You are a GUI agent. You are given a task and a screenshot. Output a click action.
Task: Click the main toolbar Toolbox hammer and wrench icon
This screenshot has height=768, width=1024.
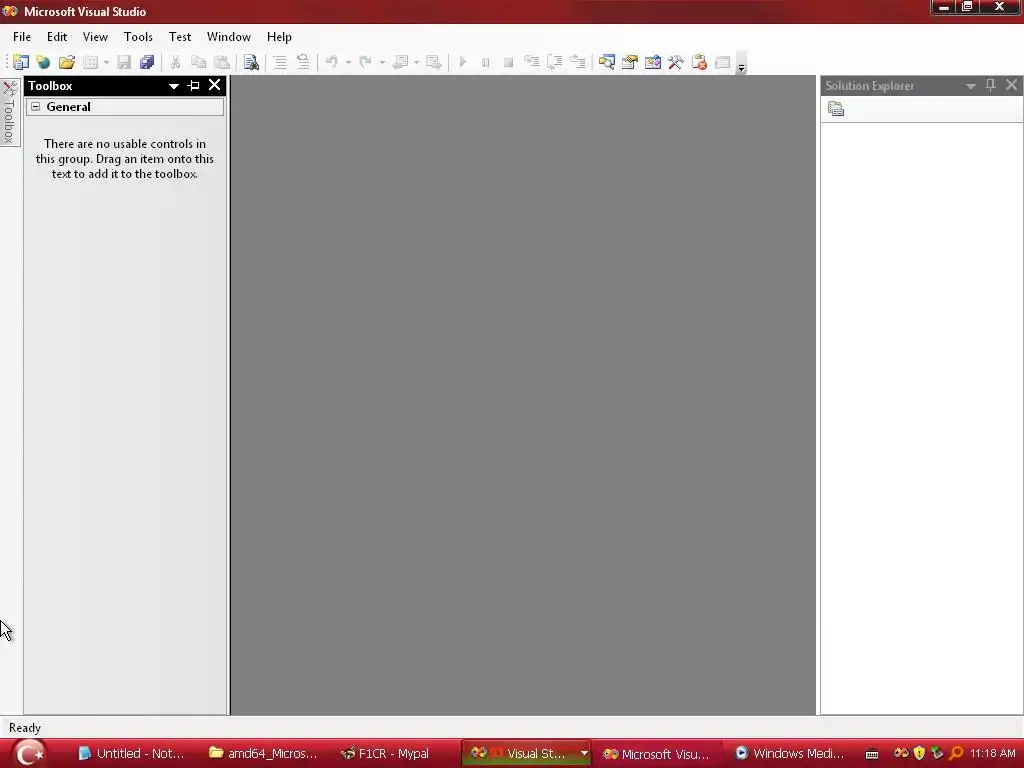(x=676, y=62)
